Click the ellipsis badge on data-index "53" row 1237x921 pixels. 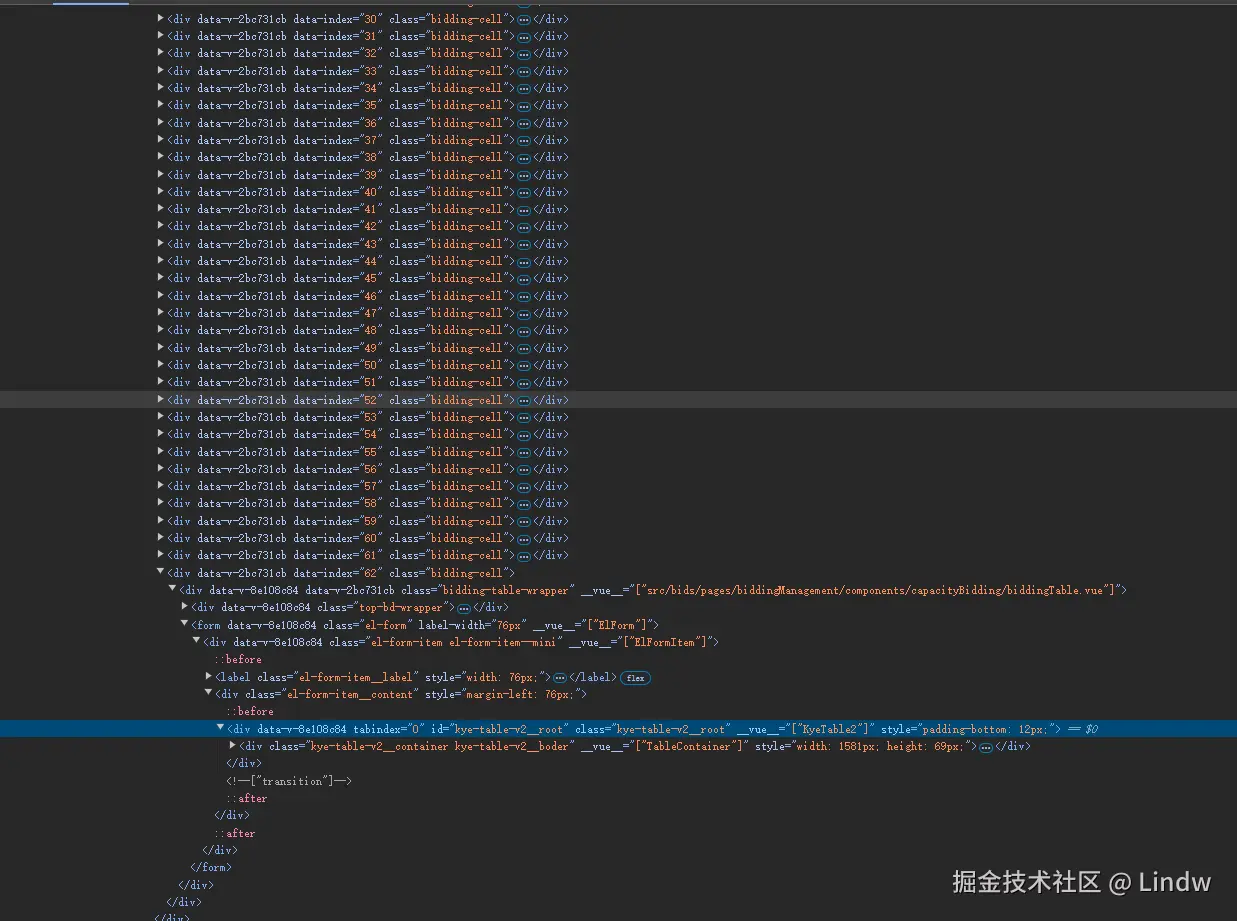coord(523,417)
